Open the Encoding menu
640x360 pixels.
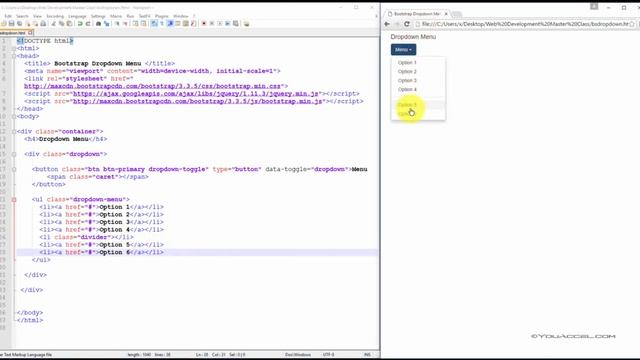[x=55, y=16]
